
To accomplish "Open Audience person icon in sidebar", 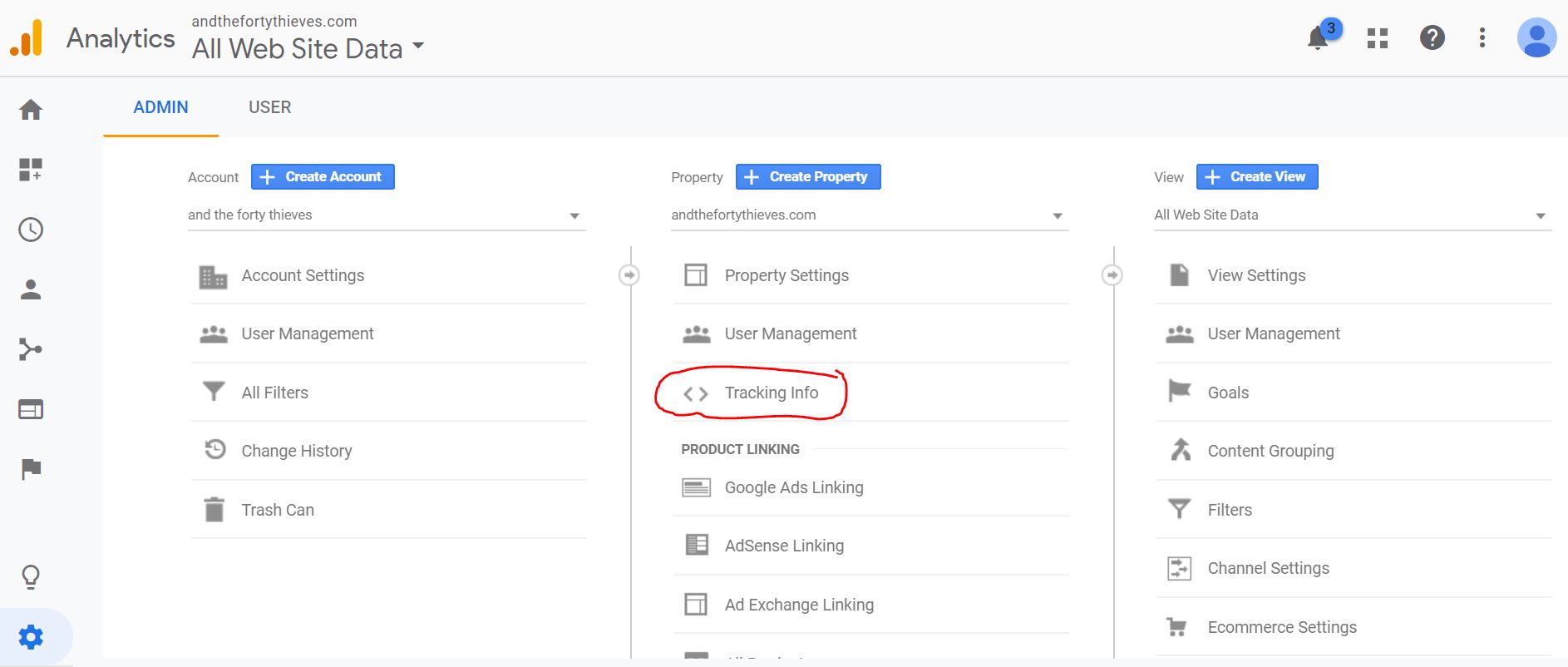I will tap(31, 289).
